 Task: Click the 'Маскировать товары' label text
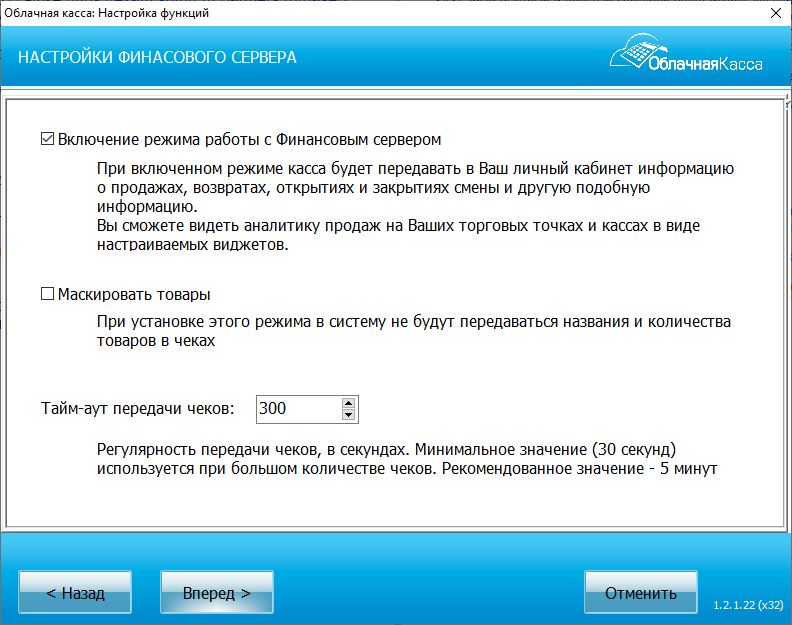click(x=134, y=295)
